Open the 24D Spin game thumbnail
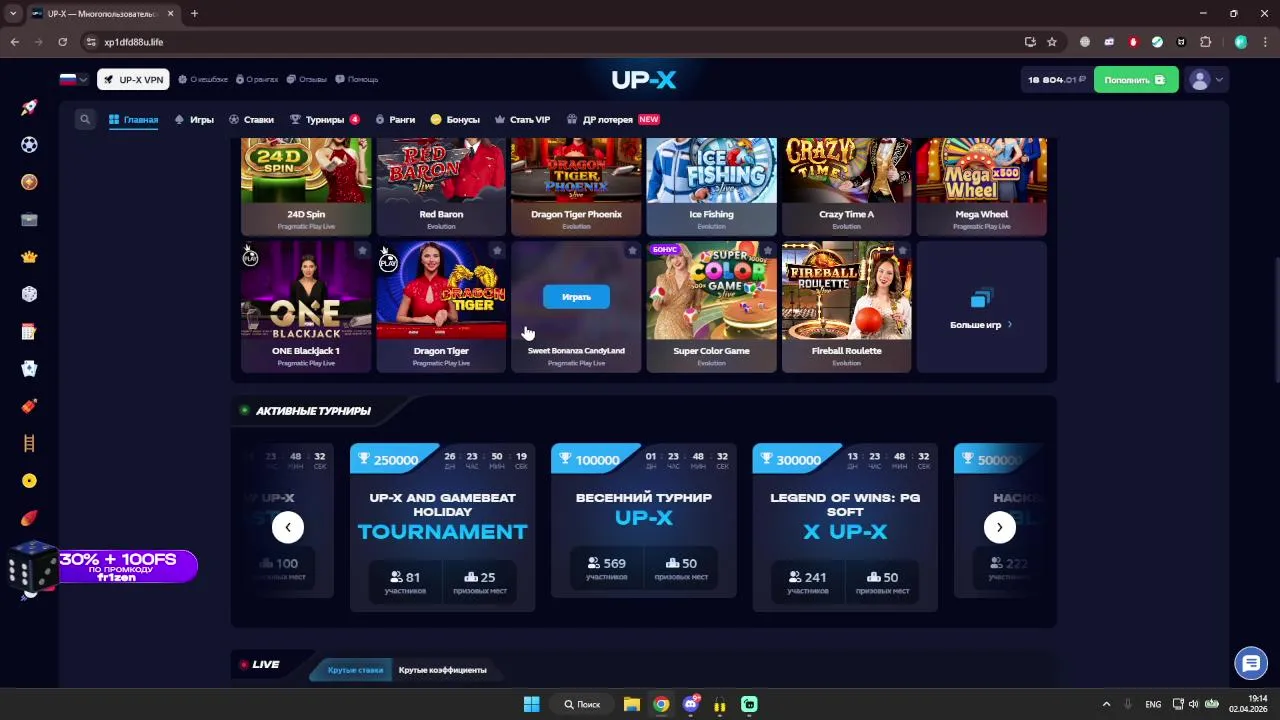Image resolution: width=1280 pixels, height=720 pixels. [x=306, y=186]
